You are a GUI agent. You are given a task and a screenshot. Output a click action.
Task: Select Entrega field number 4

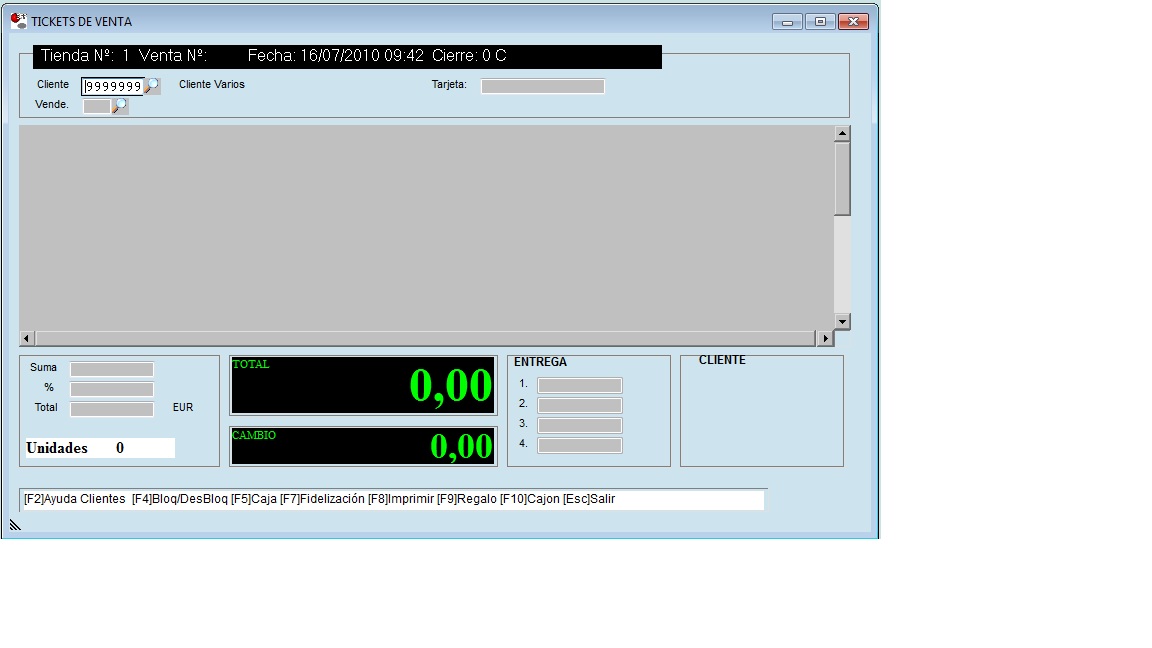[x=579, y=445]
